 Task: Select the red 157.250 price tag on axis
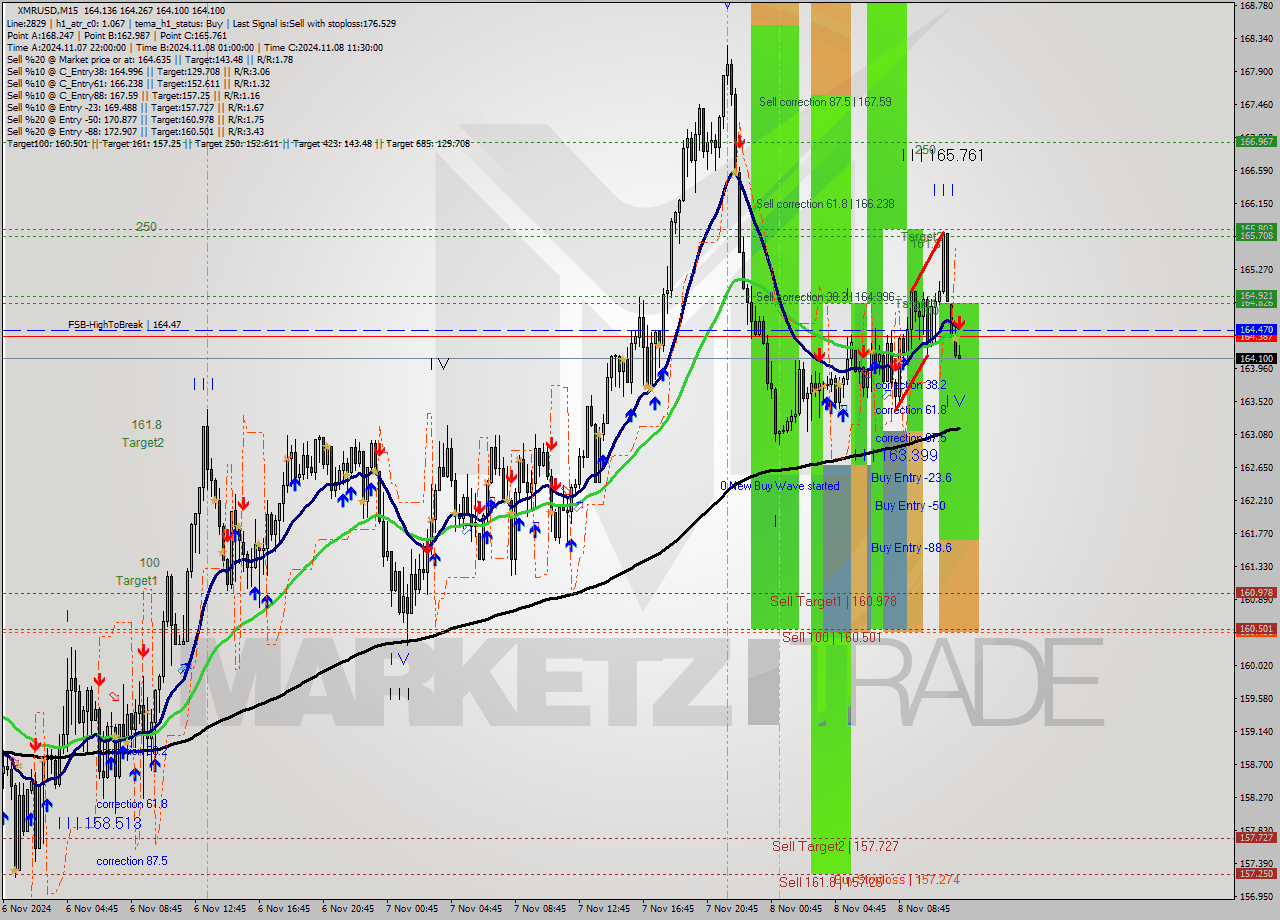(x=1257, y=874)
